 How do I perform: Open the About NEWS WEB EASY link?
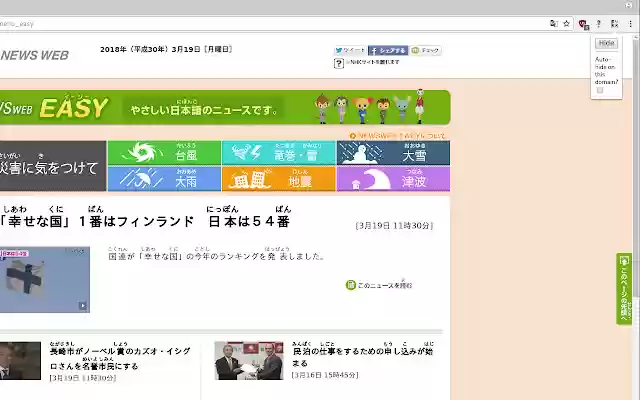(x=397, y=136)
